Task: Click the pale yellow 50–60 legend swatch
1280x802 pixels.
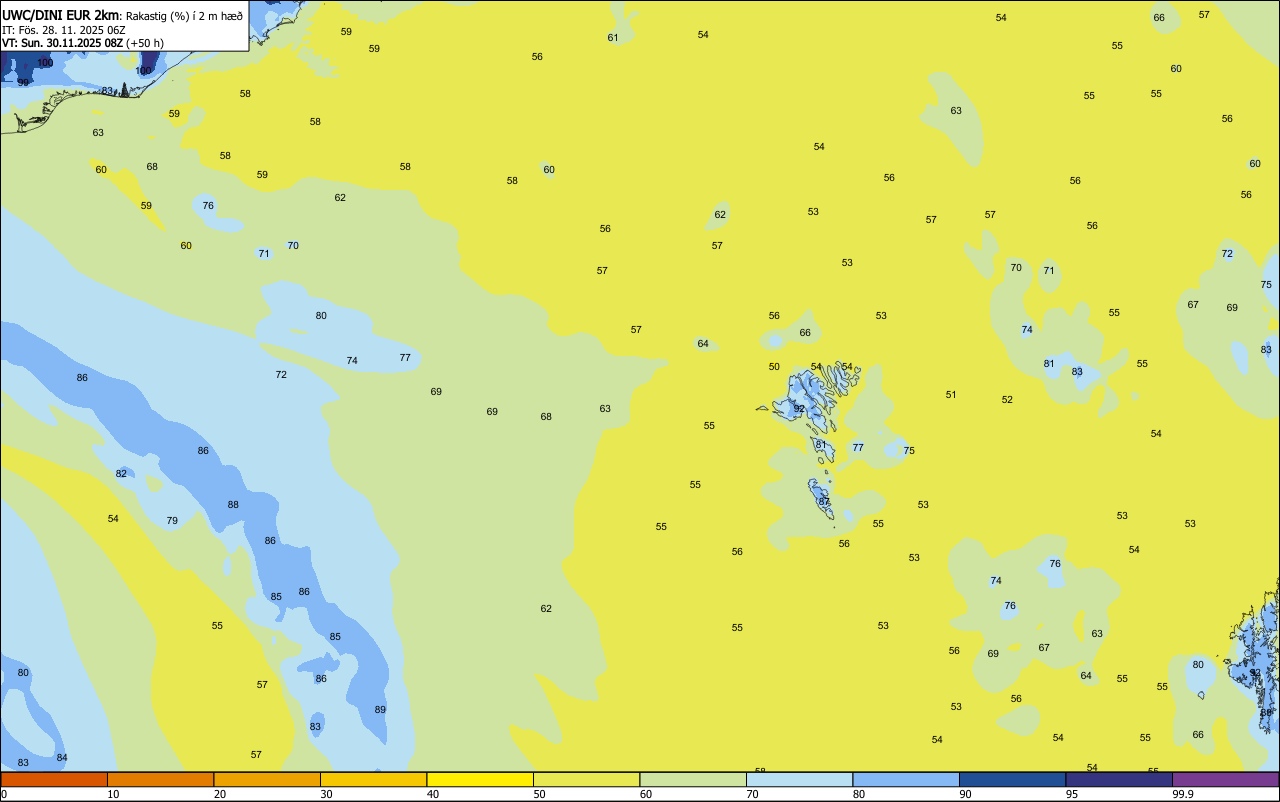Action: click(586, 779)
